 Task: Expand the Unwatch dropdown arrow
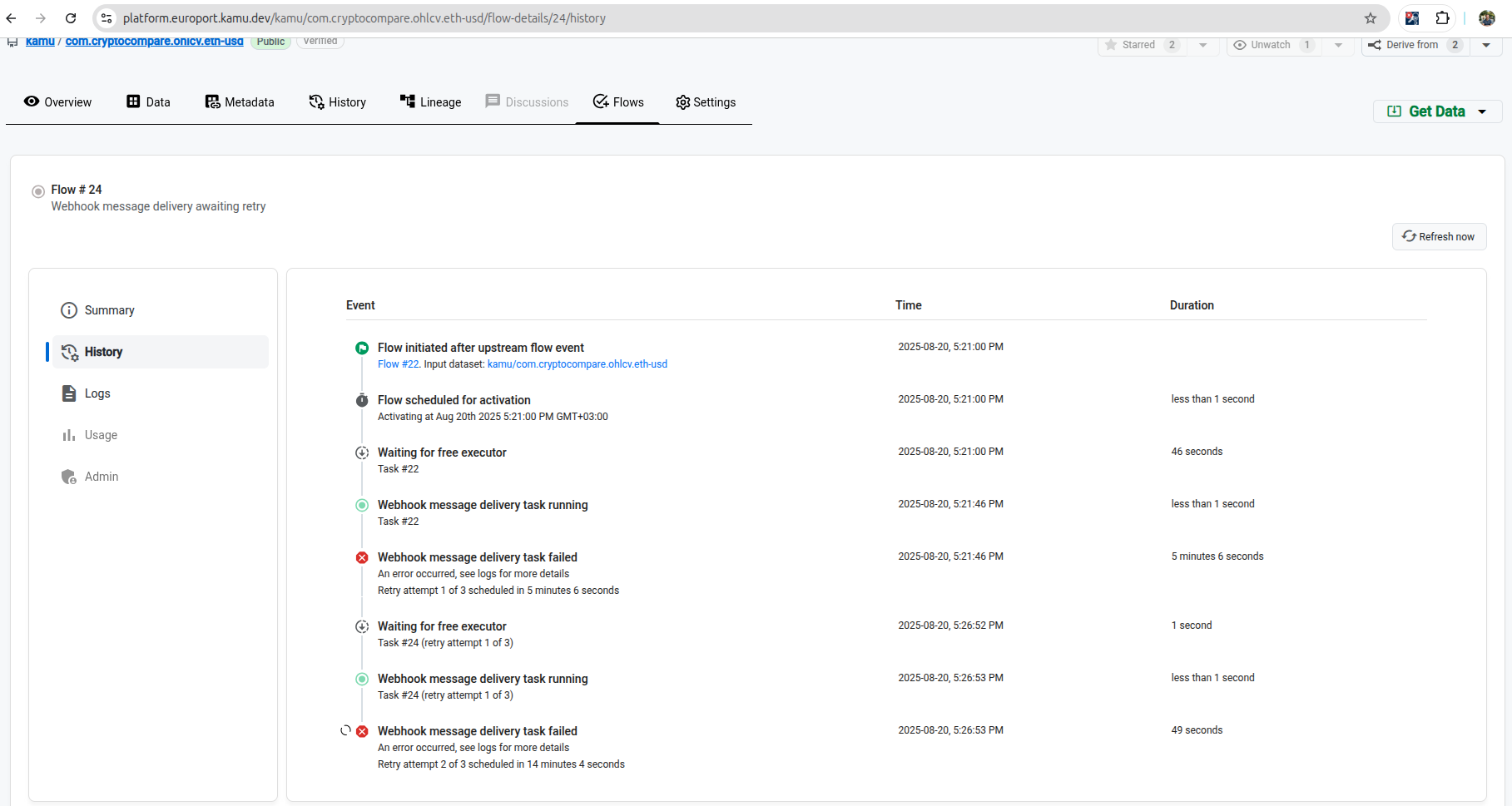coord(1338,45)
